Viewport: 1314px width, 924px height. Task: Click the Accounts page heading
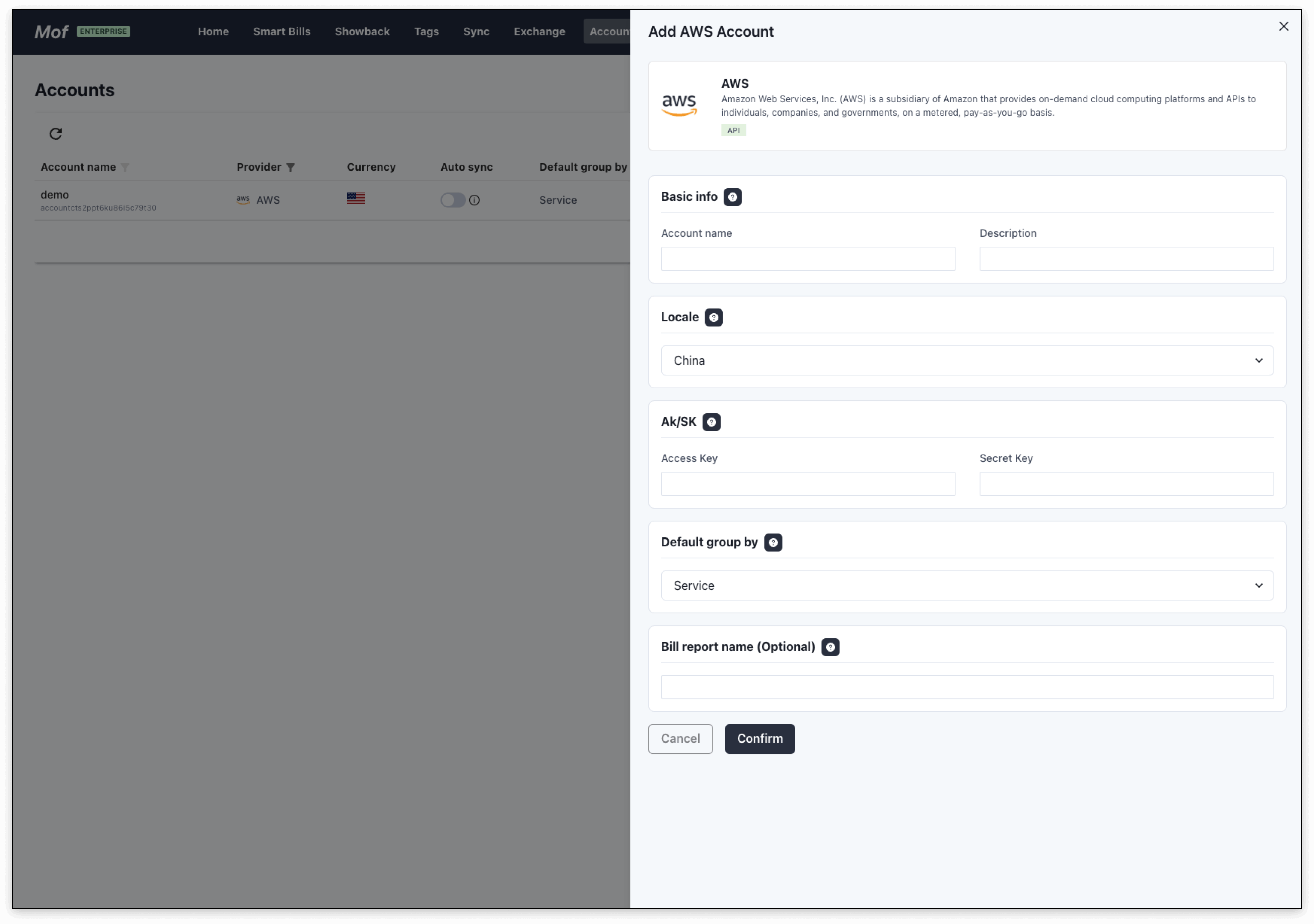click(x=75, y=90)
